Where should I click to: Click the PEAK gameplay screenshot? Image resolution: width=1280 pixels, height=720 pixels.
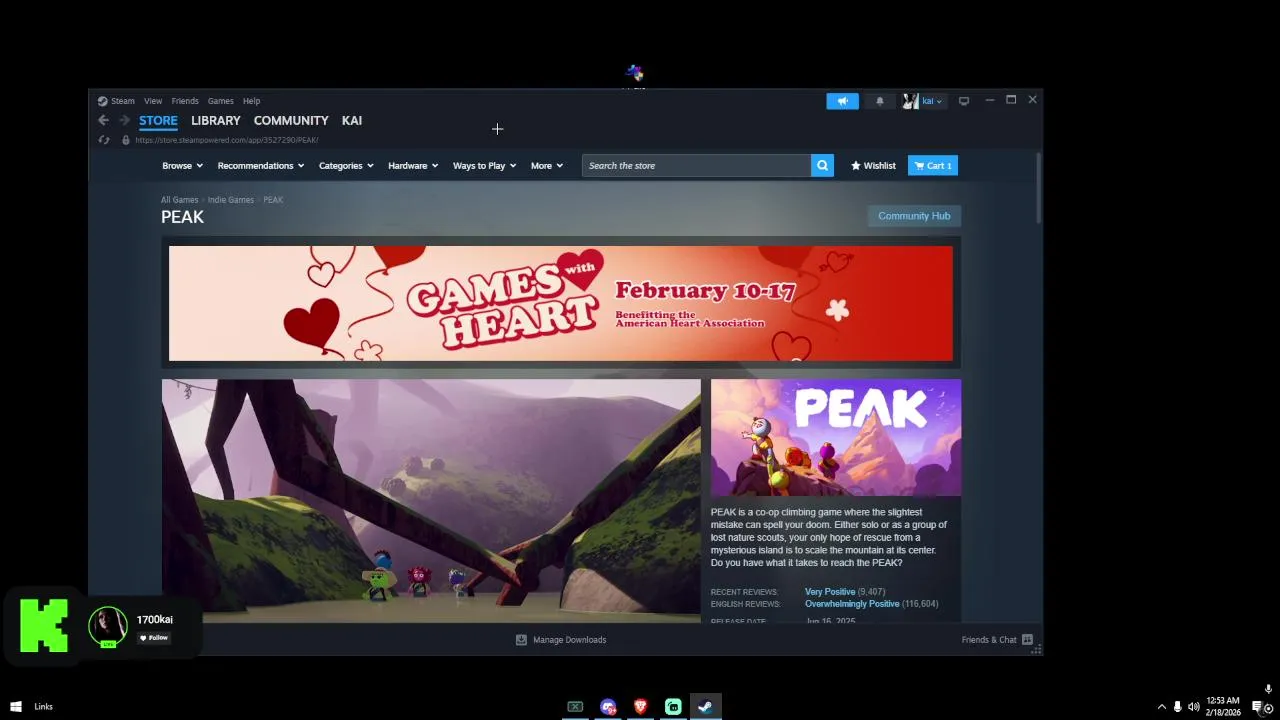[431, 500]
